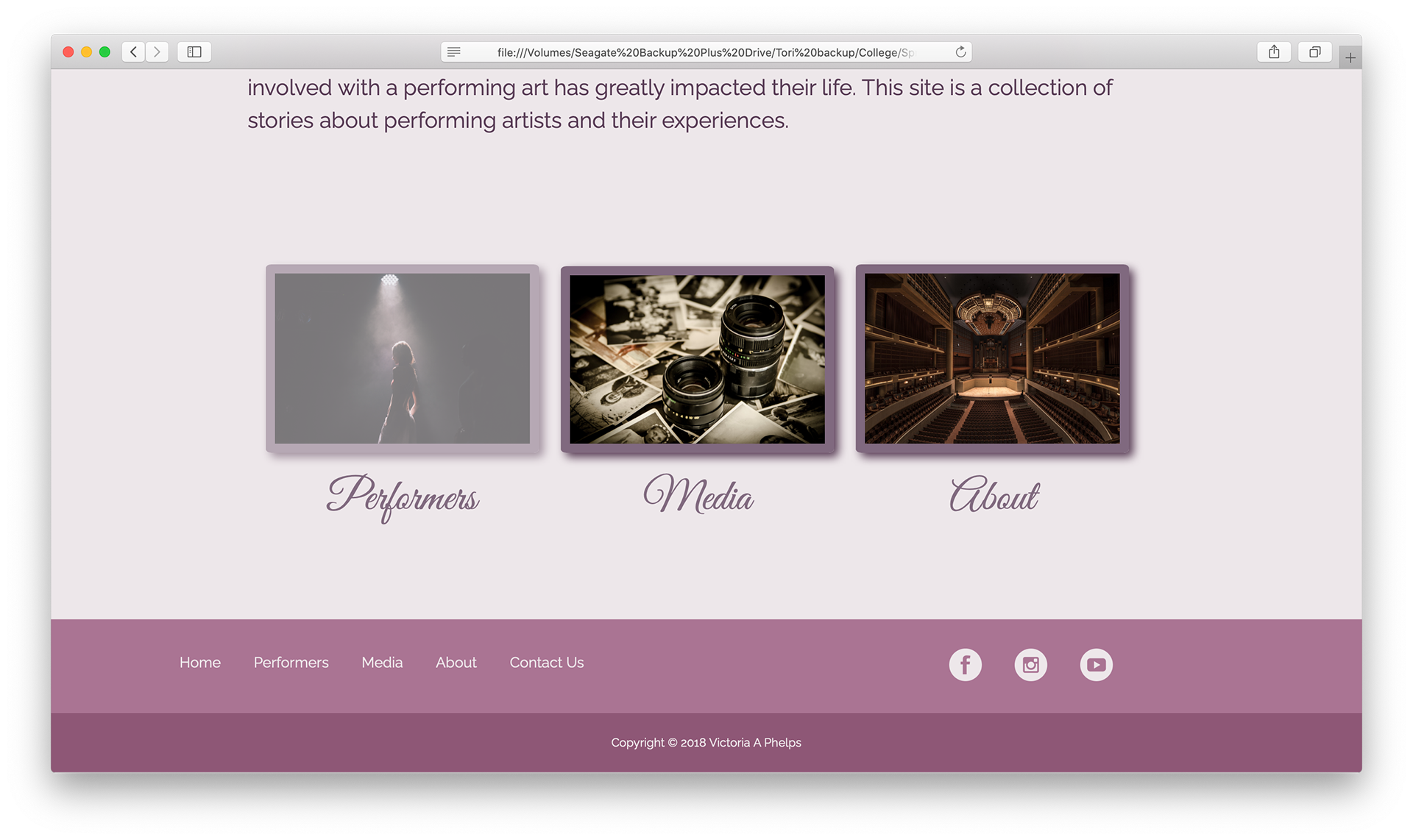This screenshot has height=840, width=1413.
Task: Go back with the Safari back arrow
Action: [133, 51]
